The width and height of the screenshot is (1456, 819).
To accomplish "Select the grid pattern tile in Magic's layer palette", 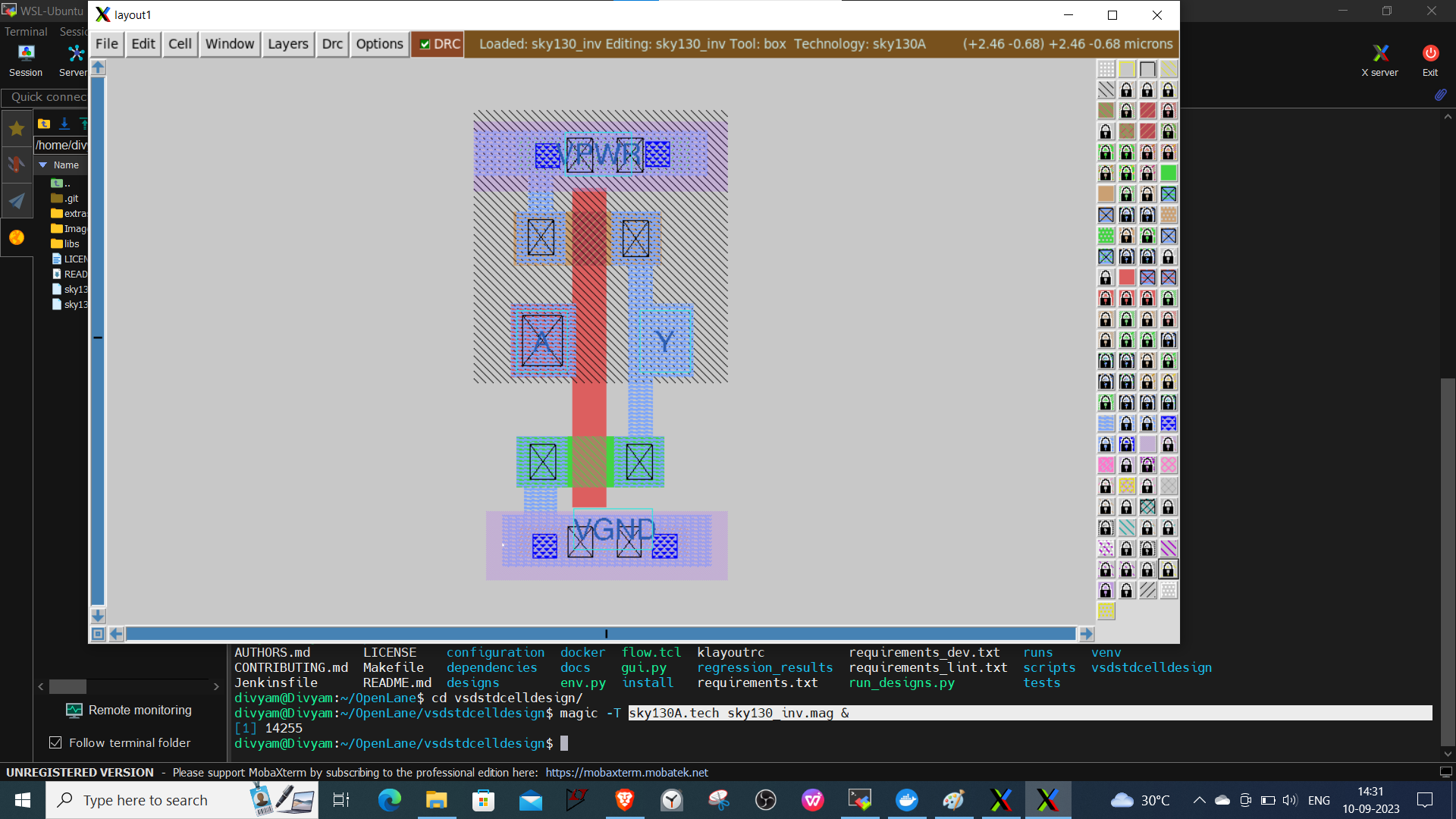I will click(x=1106, y=69).
